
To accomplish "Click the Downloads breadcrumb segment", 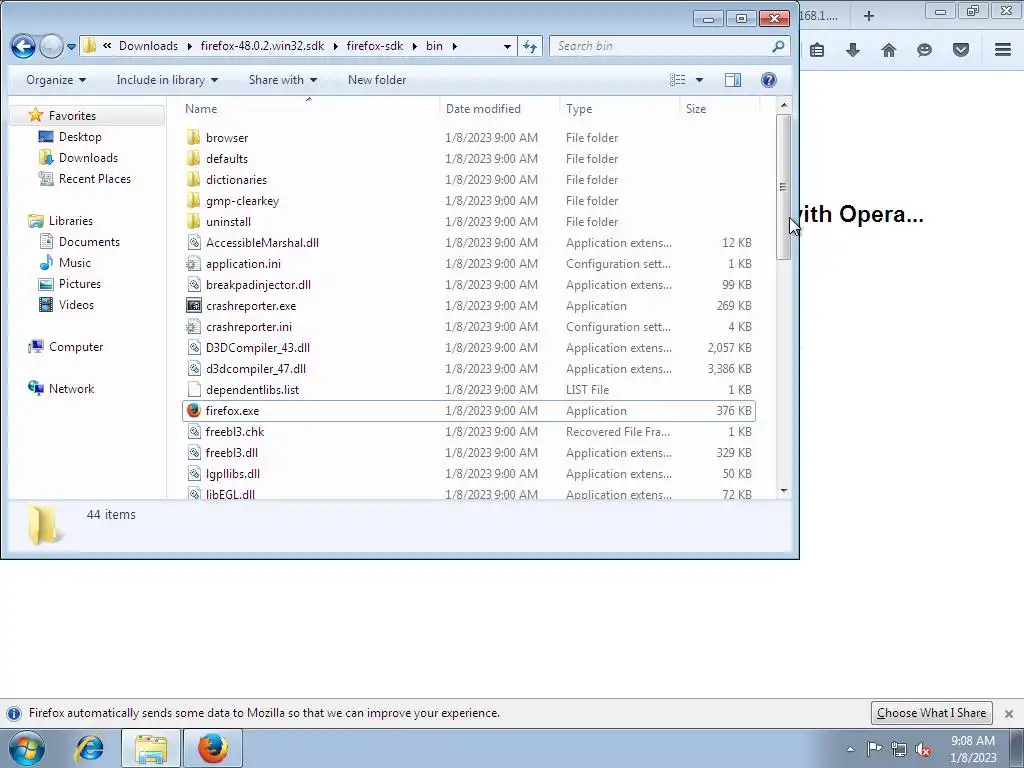I will pyautogui.click(x=148, y=46).
